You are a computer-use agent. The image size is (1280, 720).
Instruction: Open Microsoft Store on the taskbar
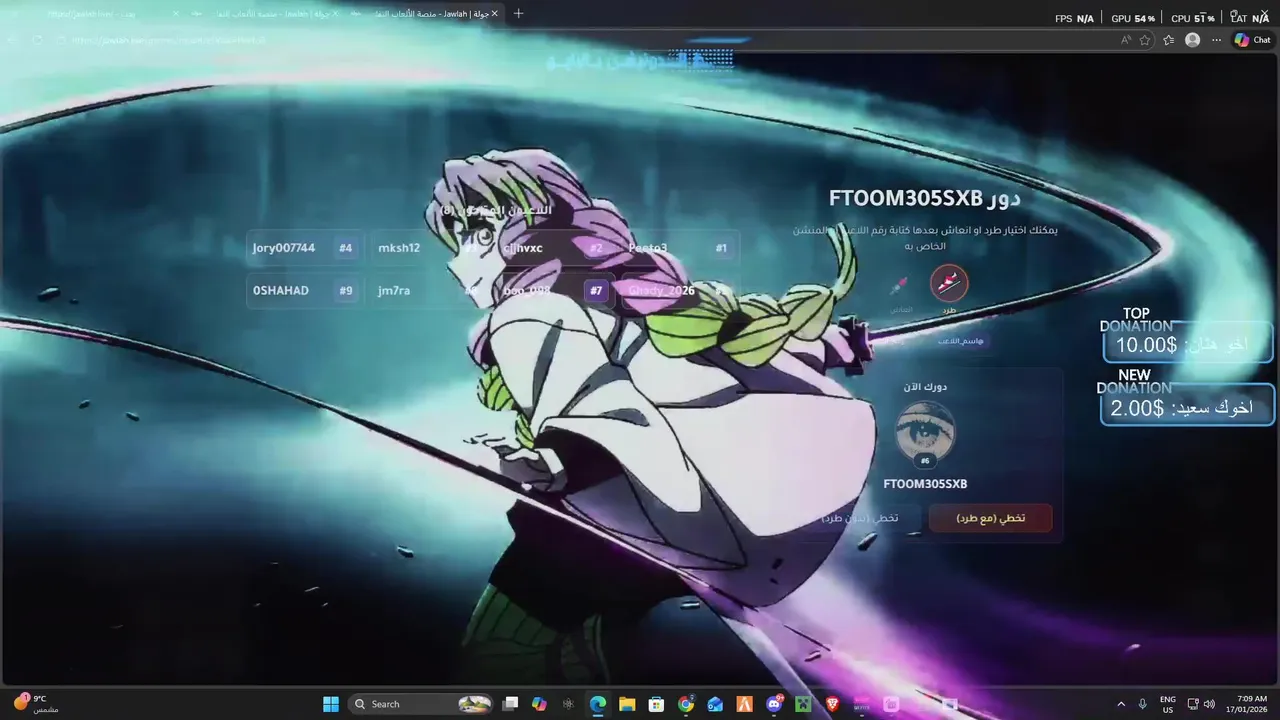pos(656,704)
